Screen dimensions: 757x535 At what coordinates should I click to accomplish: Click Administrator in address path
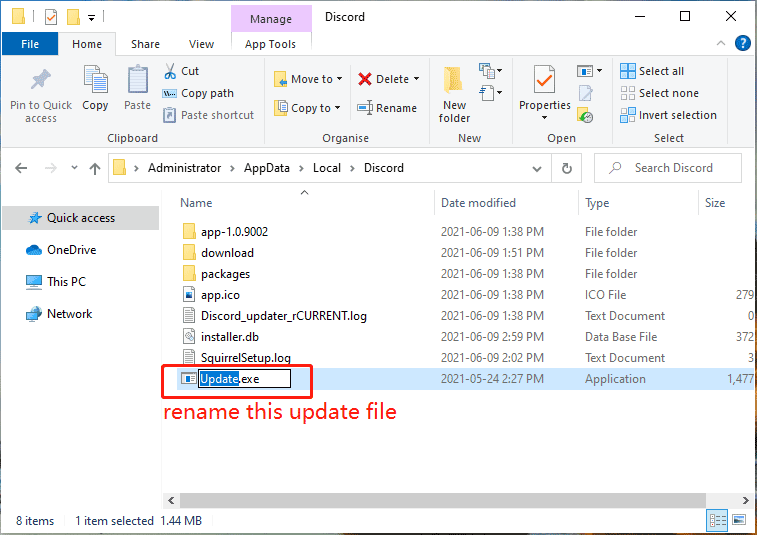click(x=184, y=168)
